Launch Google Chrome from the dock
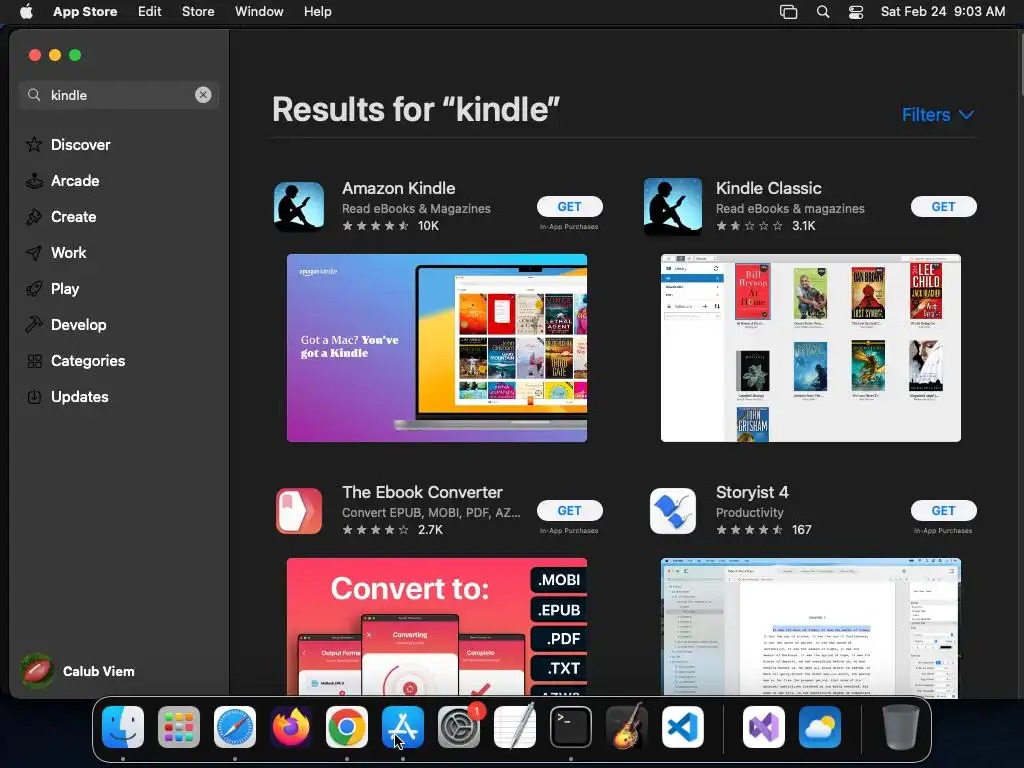This screenshot has width=1024, height=768. click(x=347, y=727)
